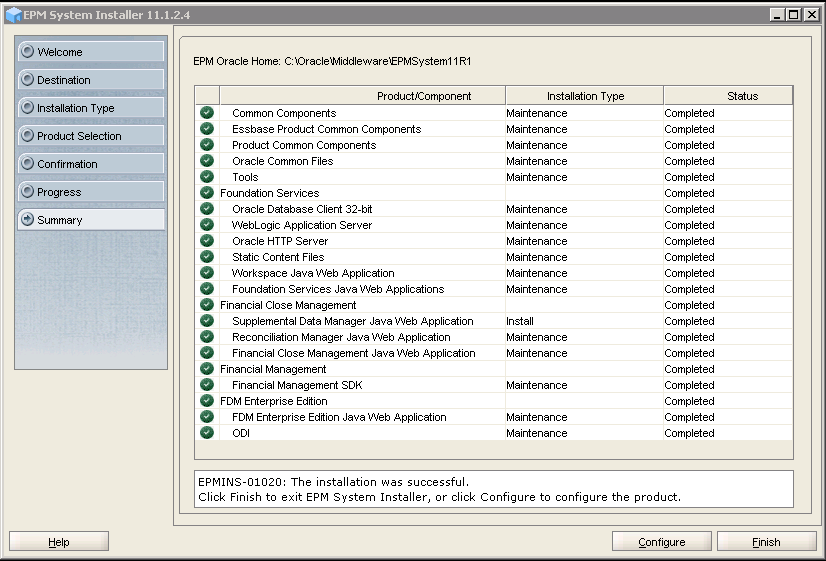Viewport: 826px width, 561px height.
Task: Click the status icon for WebLogic Application Server
Action: [x=207, y=225]
